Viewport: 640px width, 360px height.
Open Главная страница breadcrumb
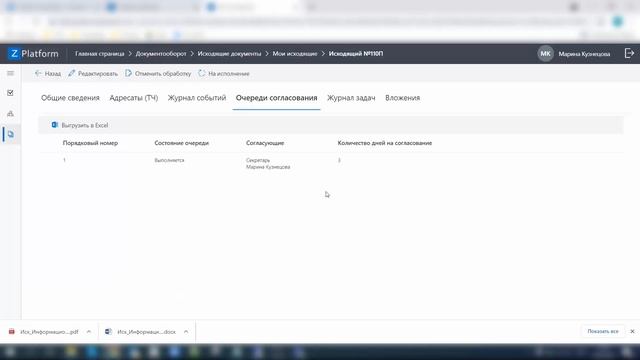pos(100,54)
